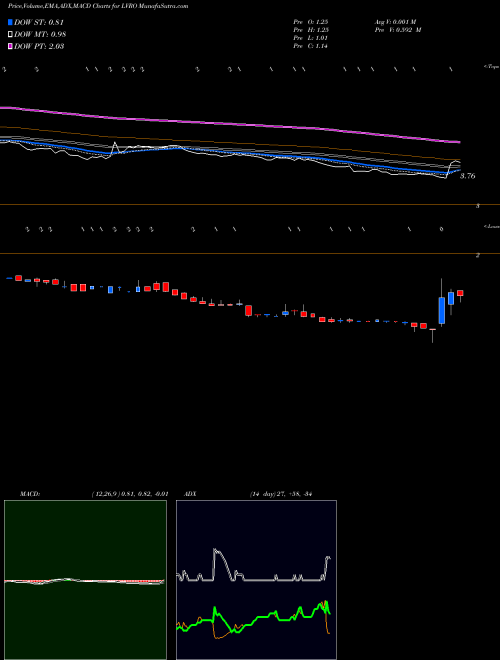The width and height of the screenshot is (500, 660).
Task: Click the tall blue breakout candlestick
Action: pos(441,310)
